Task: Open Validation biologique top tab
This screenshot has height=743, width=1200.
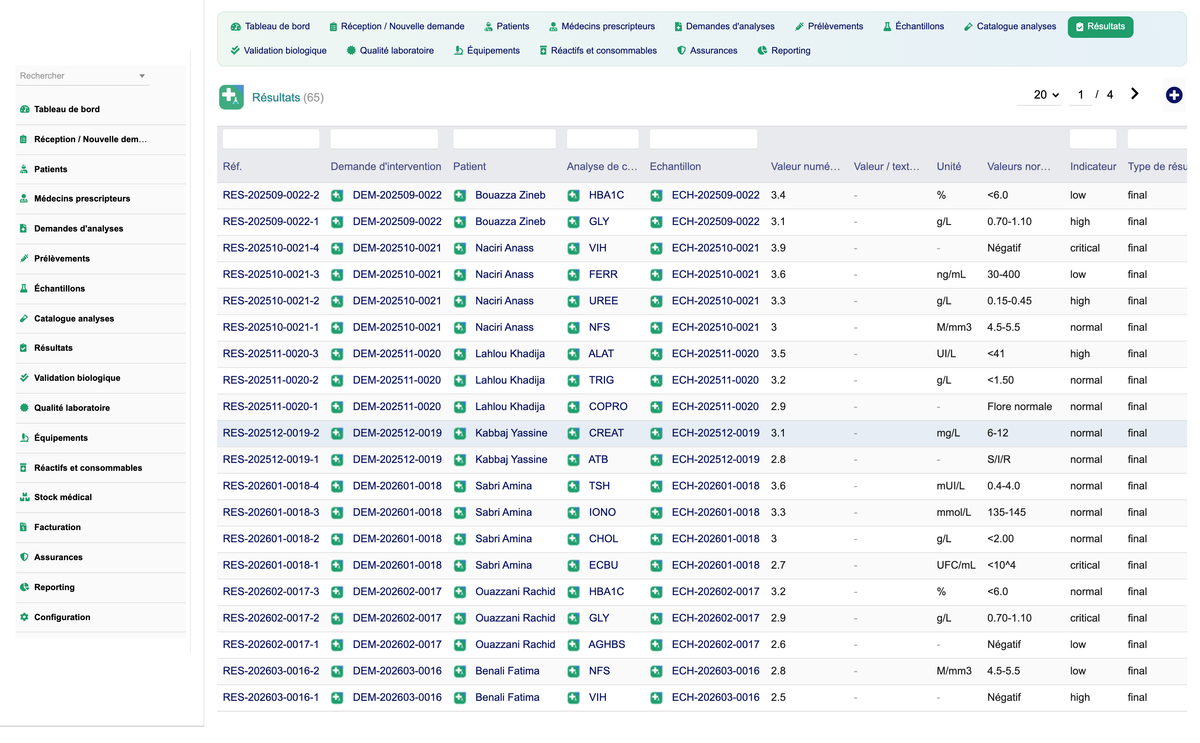Action: click(x=278, y=50)
